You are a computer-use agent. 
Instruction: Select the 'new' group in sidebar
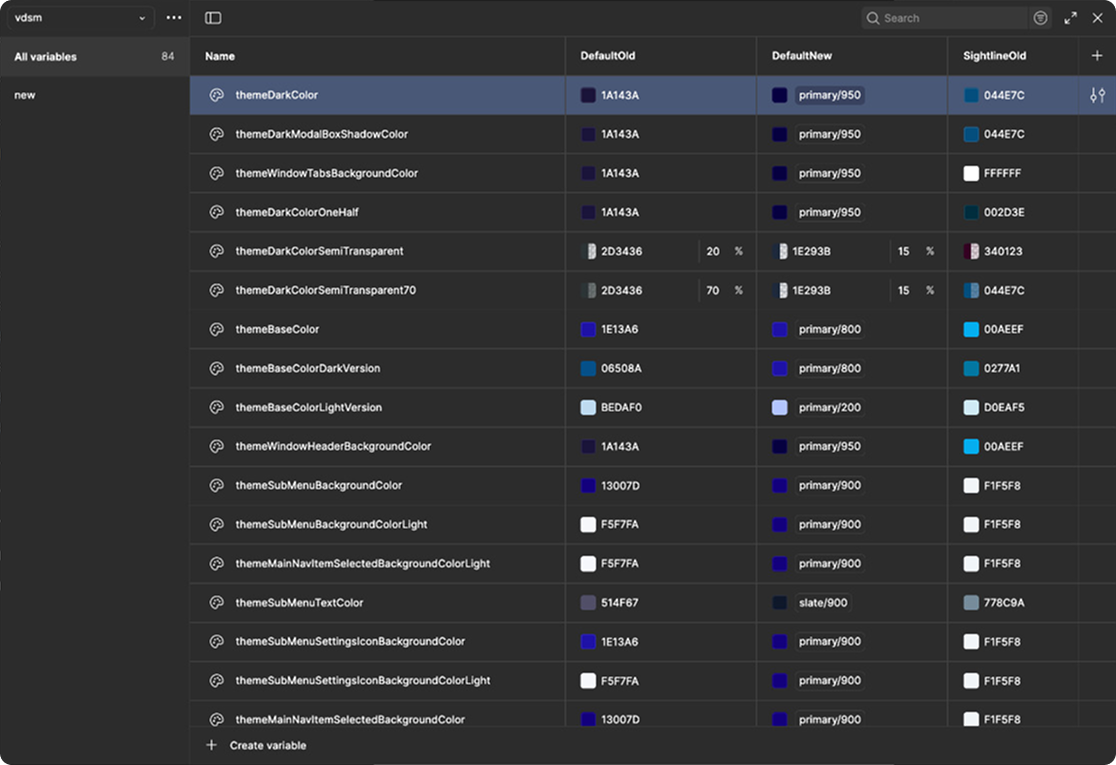point(25,95)
